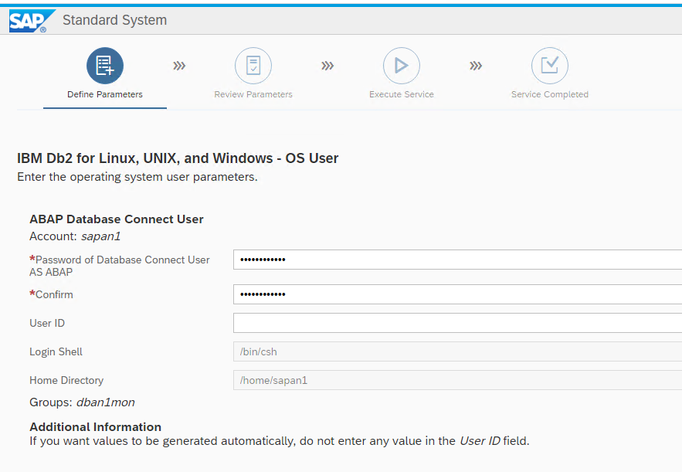Open the Review Parameters tab label

tap(253, 94)
